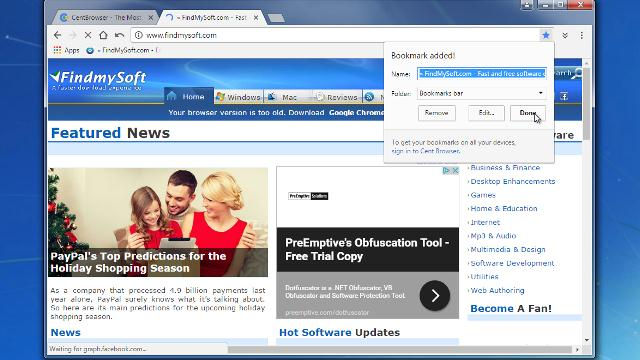Screen dimensions: 640x360
Task: Click the site search magnifier icon
Action: 577,74
